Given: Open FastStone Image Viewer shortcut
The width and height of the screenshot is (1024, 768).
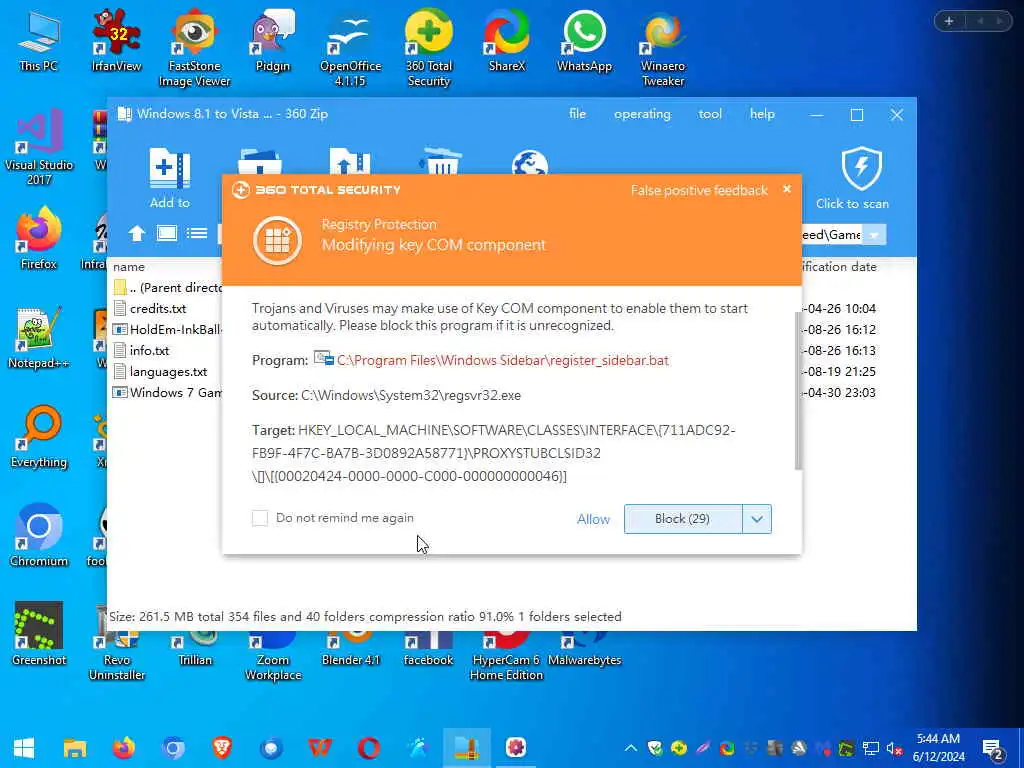Looking at the screenshot, I should 195,48.
